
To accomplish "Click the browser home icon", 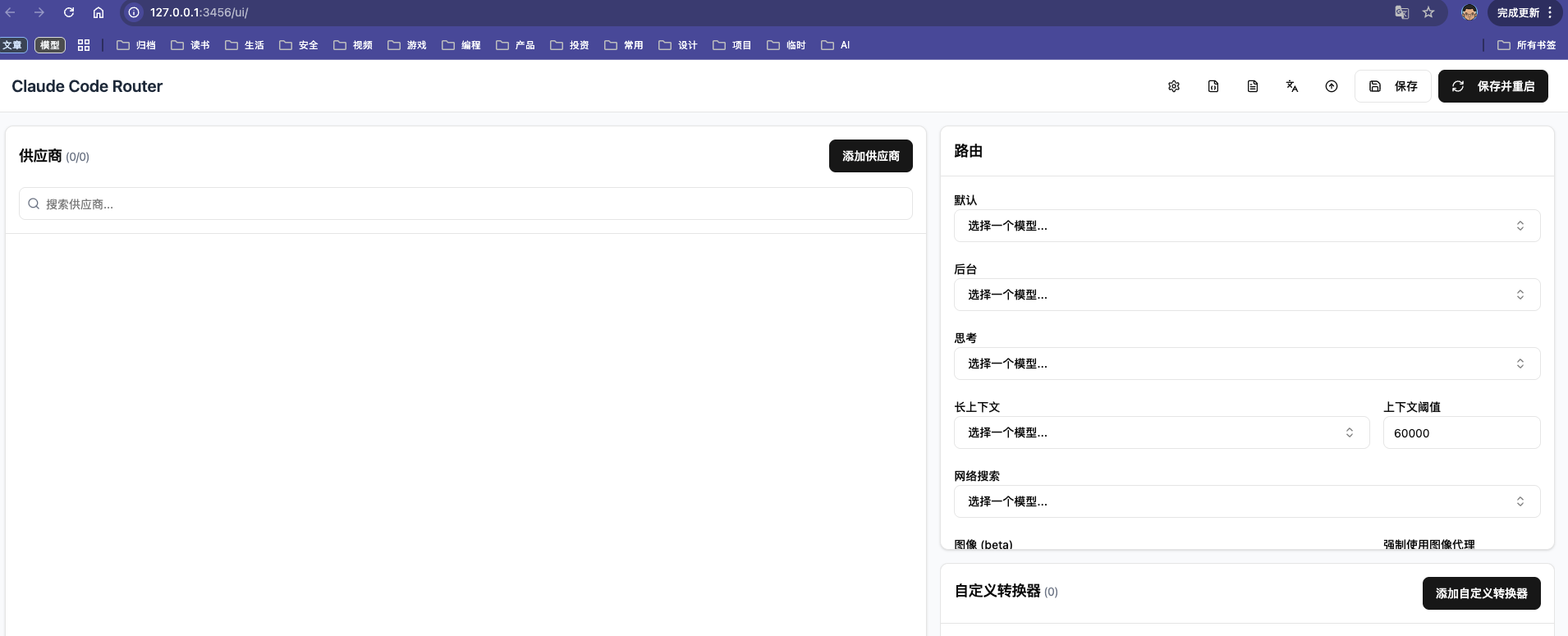I will (99, 12).
